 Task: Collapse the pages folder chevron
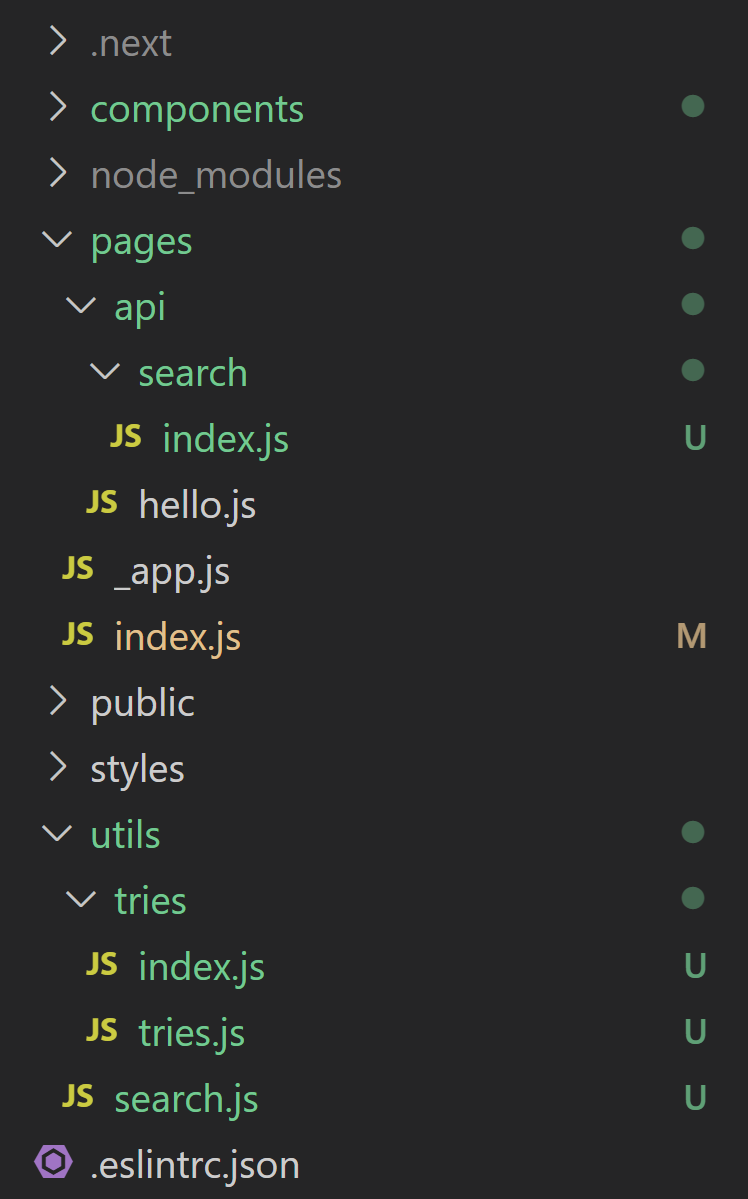57,239
